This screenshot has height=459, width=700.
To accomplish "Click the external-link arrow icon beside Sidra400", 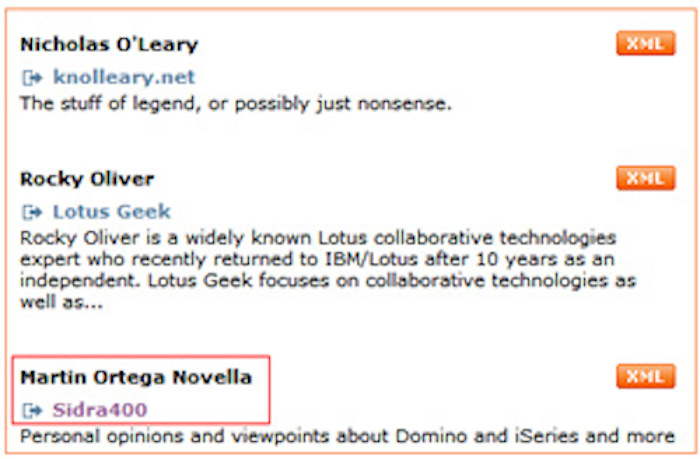I will pyautogui.click(x=32, y=410).
